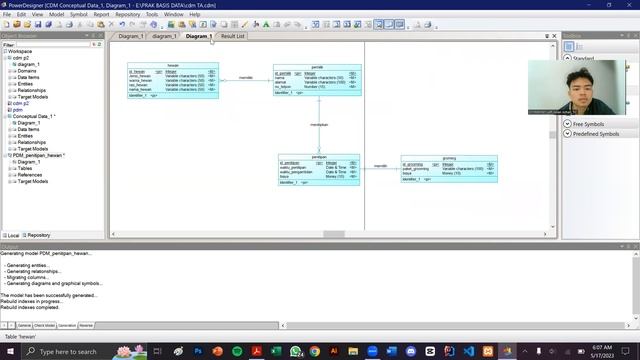
Task: Open the Tools menu
Action: click(152, 14)
